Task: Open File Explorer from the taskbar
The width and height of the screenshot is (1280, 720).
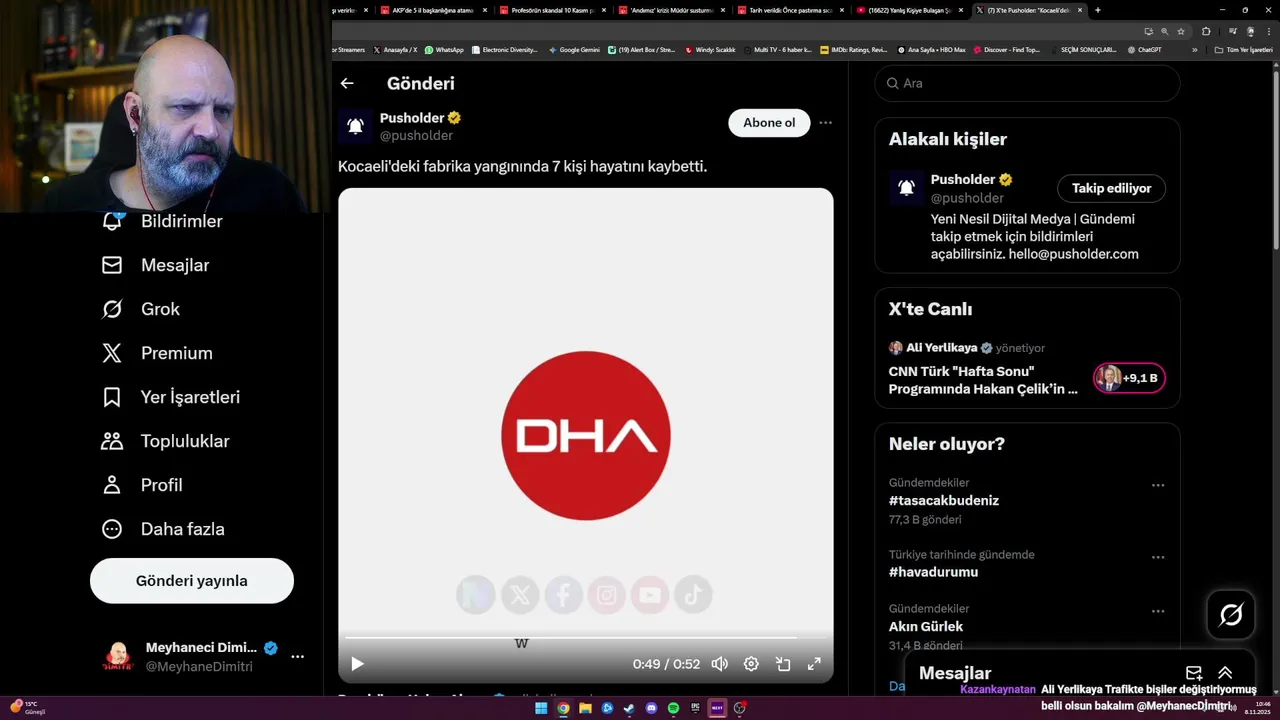Action: pos(585,708)
